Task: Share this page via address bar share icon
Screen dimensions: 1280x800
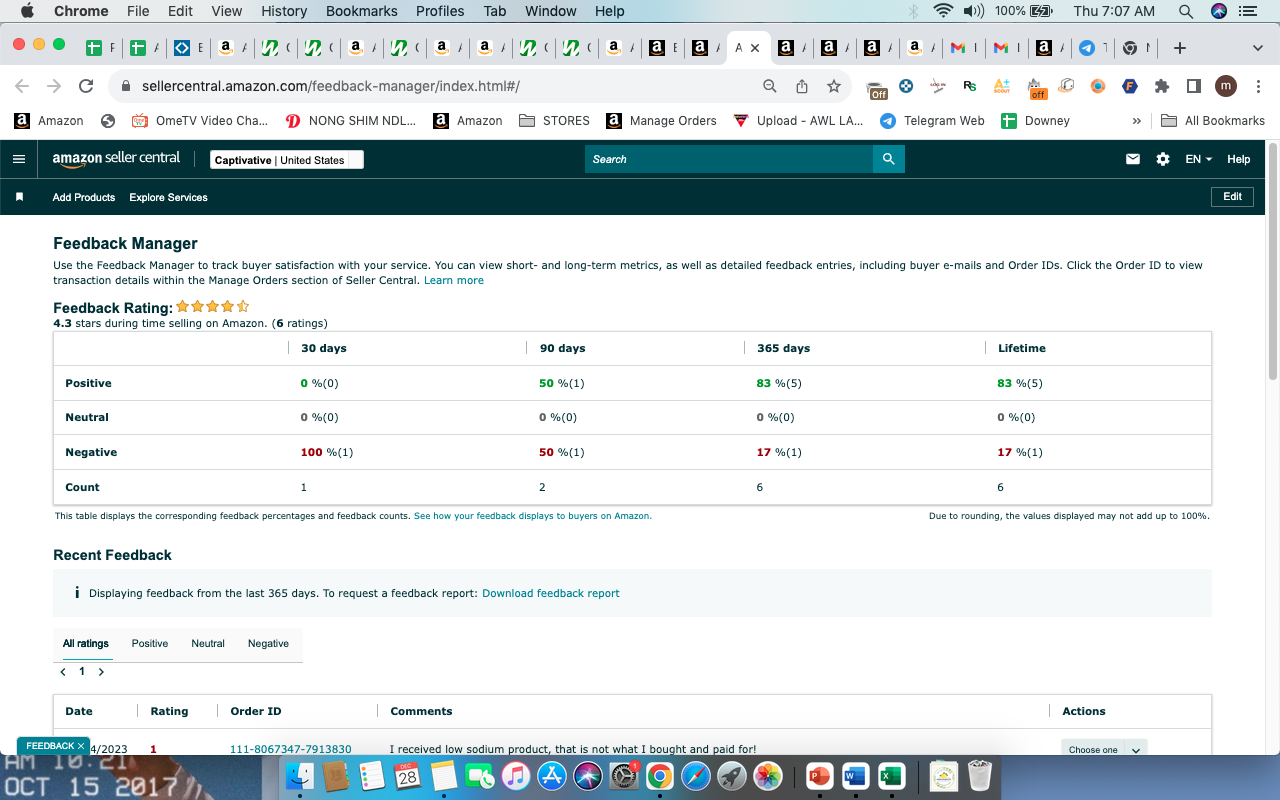Action: (801, 86)
